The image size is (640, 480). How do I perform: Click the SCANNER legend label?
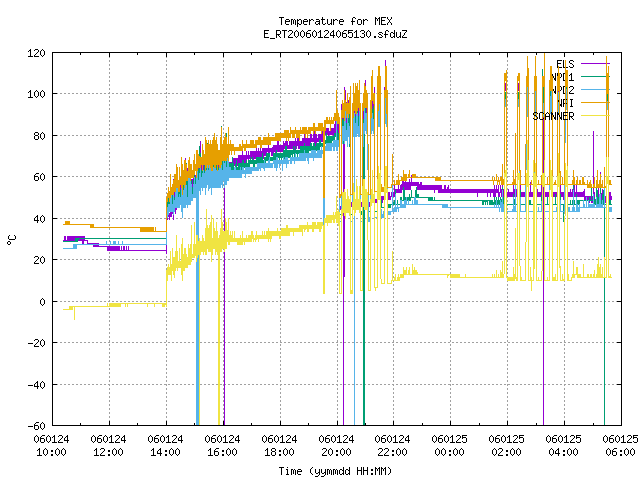pyautogui.click(x=553, y=116)
